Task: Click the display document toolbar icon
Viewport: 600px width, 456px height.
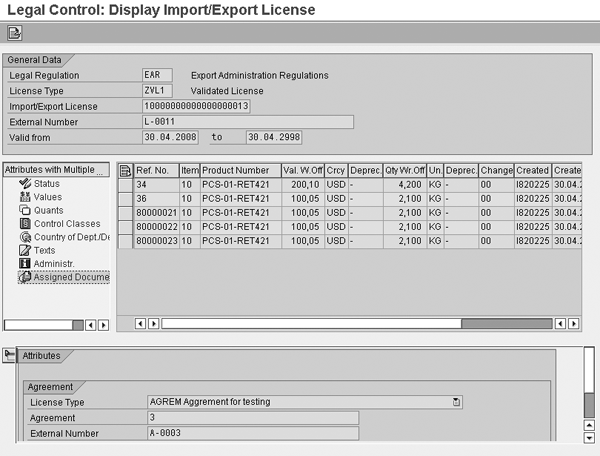Action: pyautogui.click(x=15, y=33)
